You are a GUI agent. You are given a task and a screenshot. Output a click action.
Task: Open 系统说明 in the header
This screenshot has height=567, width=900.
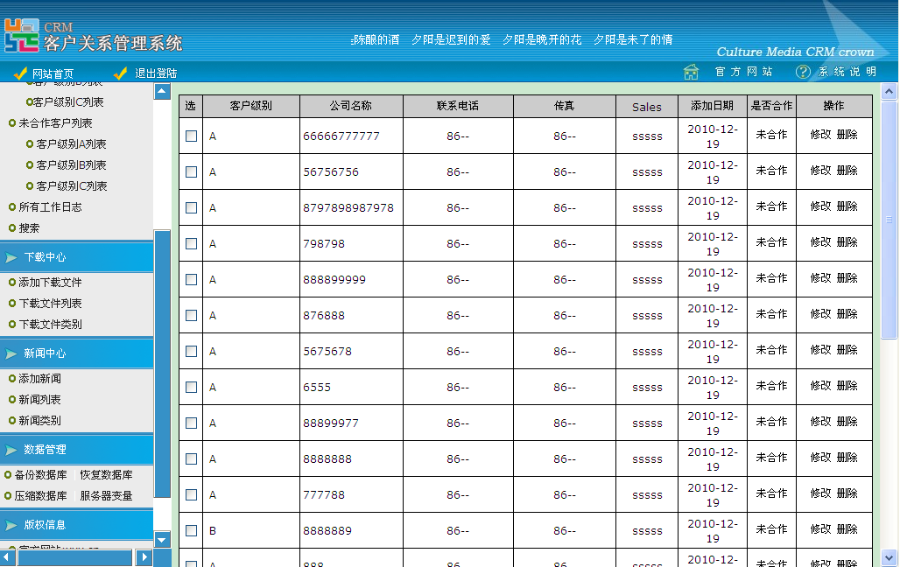(847, 72)
